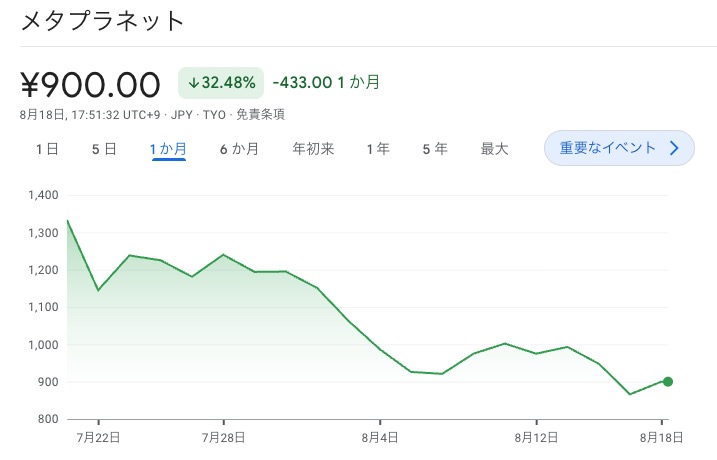The height and width of the screenshot is (460, 717).
Task: Select the 1か月 range tab
Action: (x=168, y=149)
